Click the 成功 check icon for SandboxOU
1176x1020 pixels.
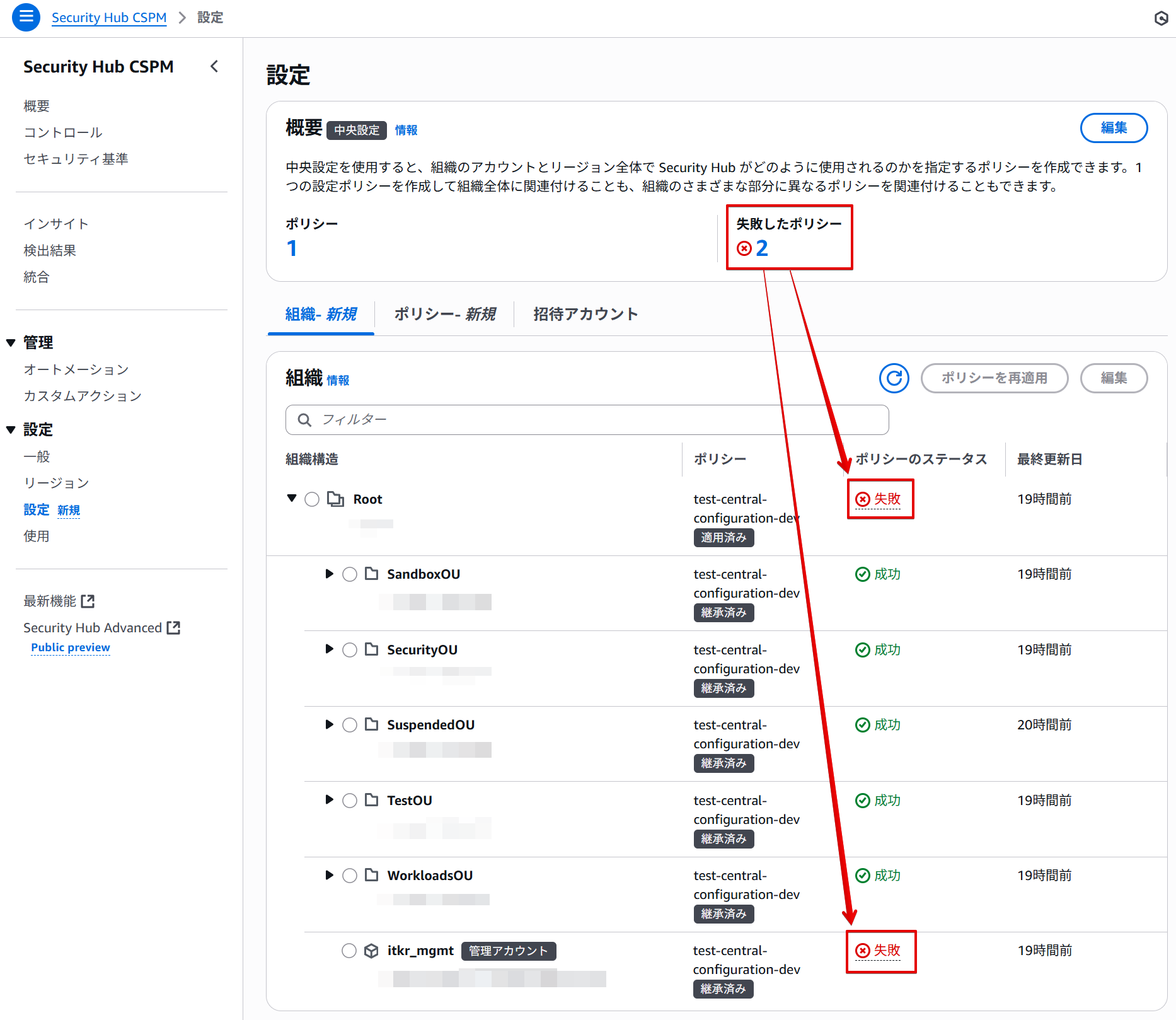click(x=862, y=574)
